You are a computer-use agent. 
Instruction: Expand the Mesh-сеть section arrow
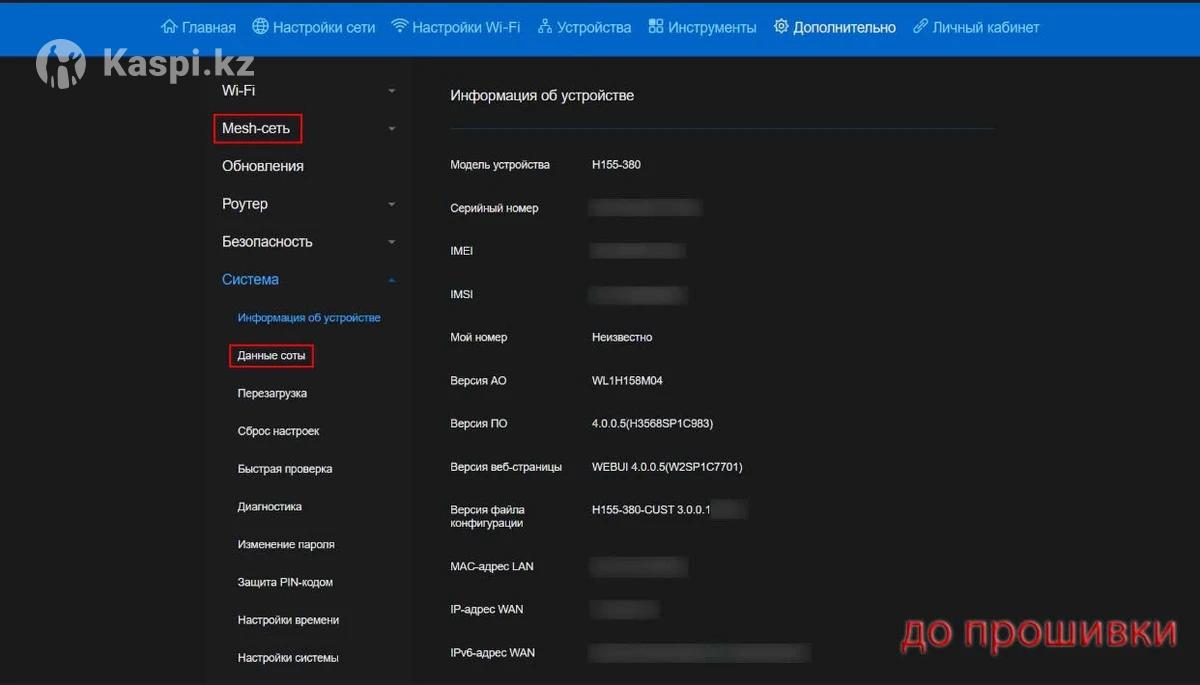coord(392,129)
